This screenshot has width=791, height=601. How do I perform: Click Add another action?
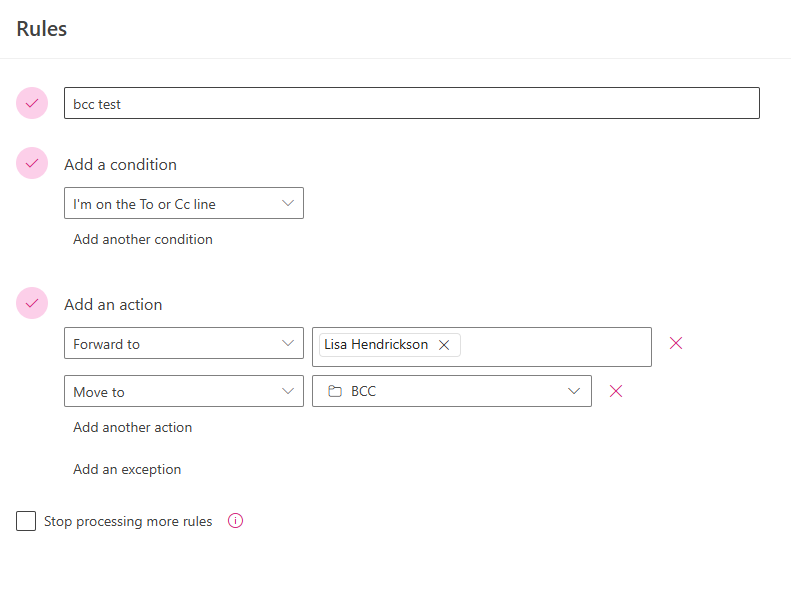click(x=133, y=427)
